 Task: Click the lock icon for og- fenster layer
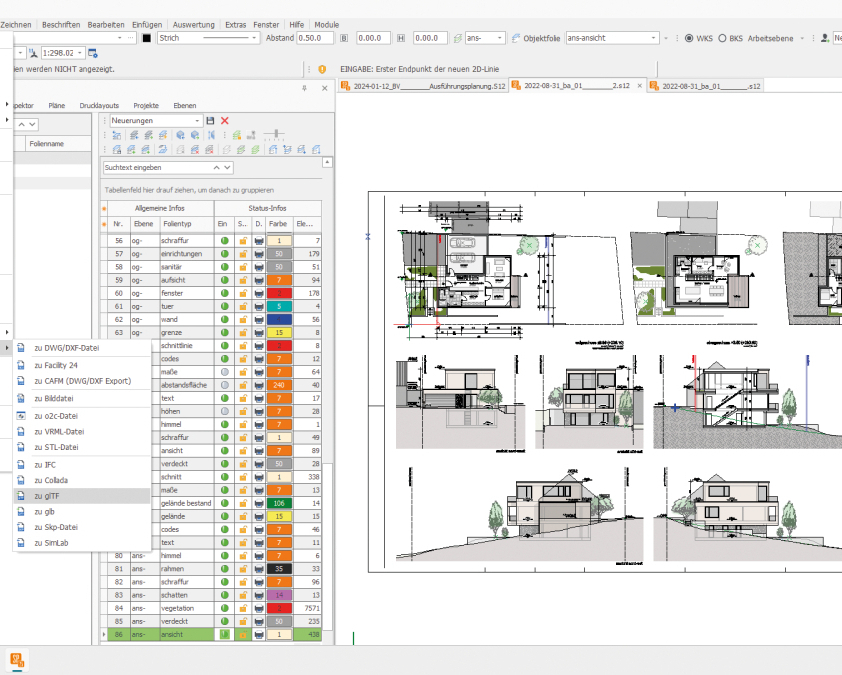coord(242,293)
